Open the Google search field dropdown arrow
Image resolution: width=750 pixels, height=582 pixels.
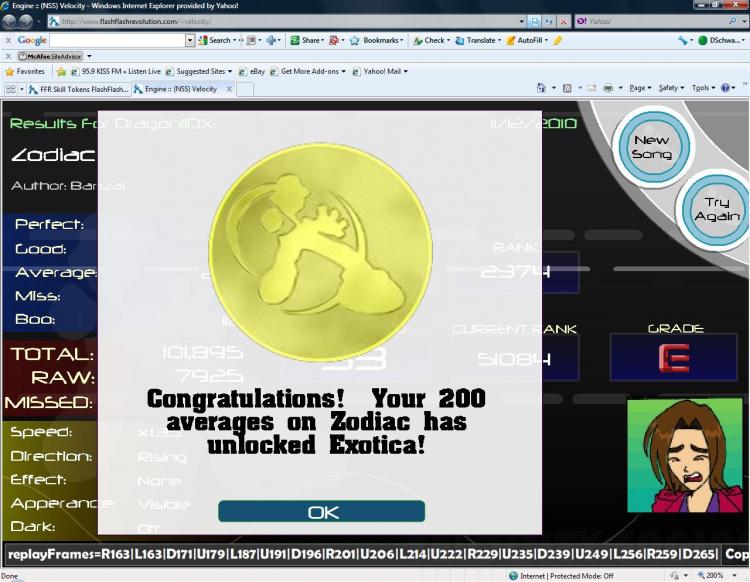(190, 41)
